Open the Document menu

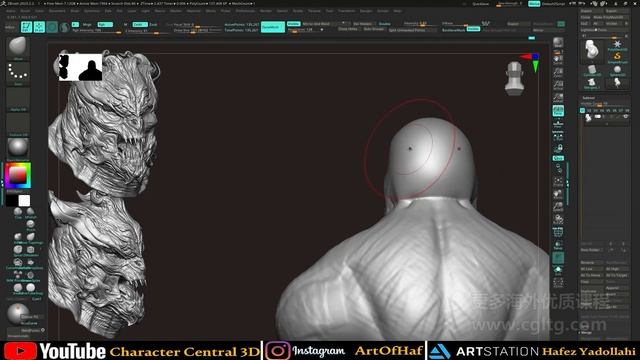tap(57, 11)
